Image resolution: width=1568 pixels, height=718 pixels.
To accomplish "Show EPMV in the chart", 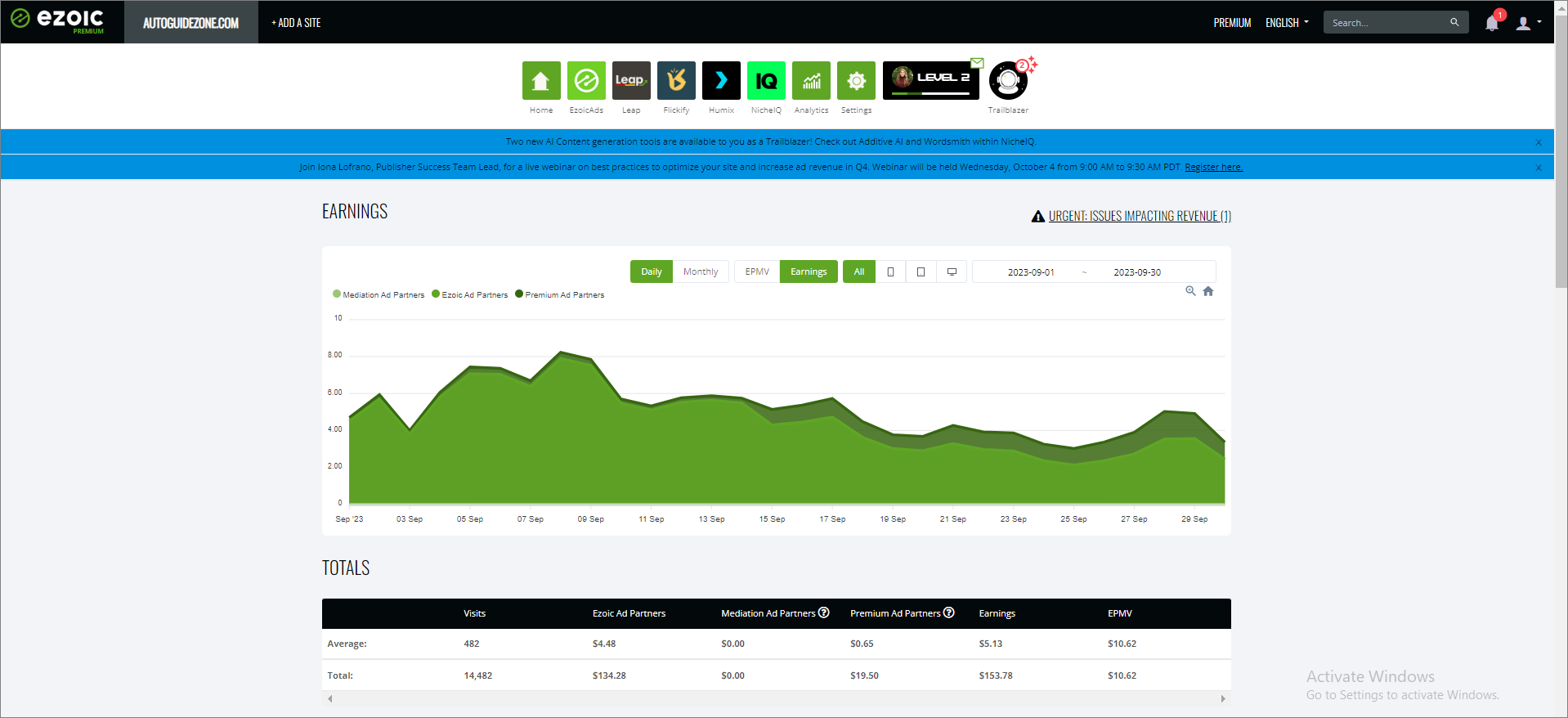I will 757,271.
